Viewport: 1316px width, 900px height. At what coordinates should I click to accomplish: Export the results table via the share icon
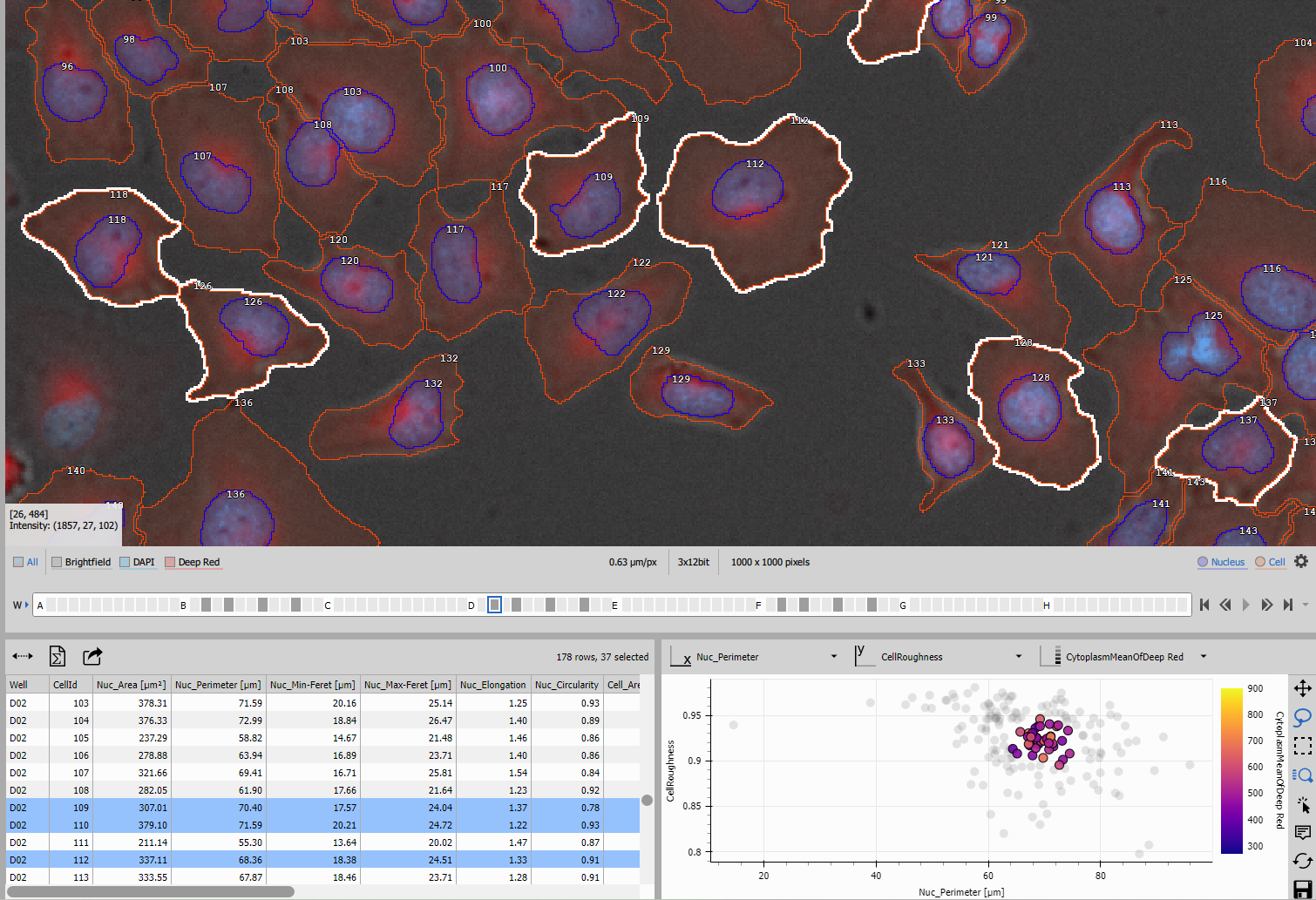(x=92, y=656)
